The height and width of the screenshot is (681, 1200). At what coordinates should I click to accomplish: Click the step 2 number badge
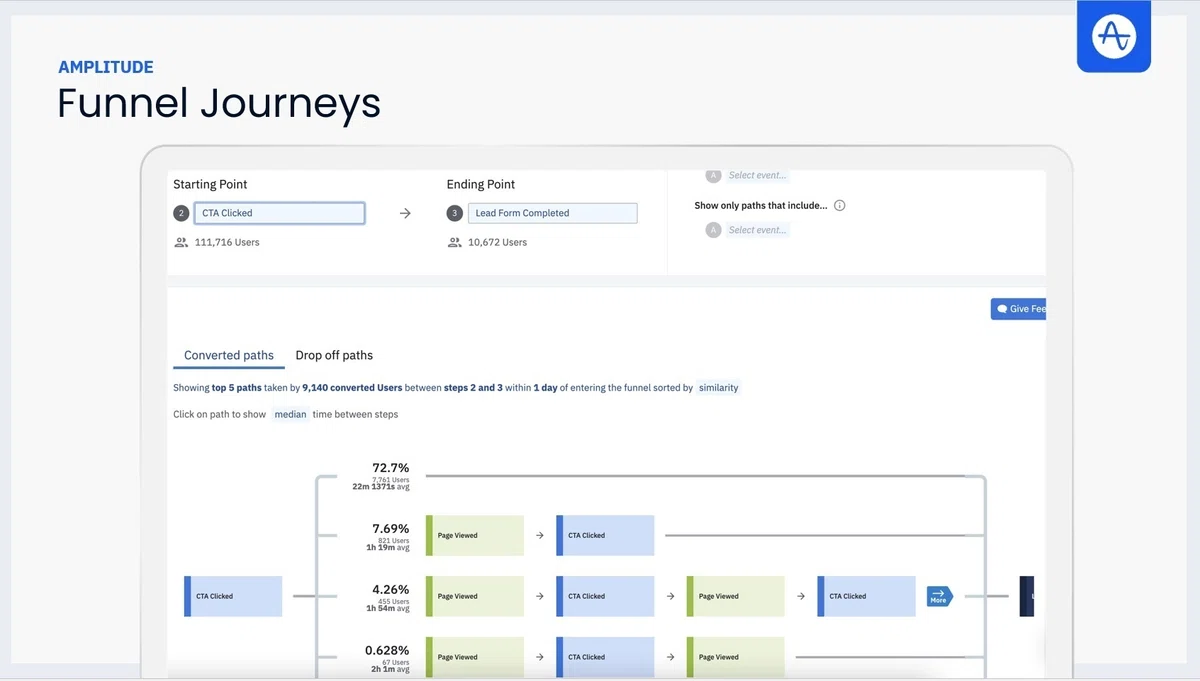point(181,213)
